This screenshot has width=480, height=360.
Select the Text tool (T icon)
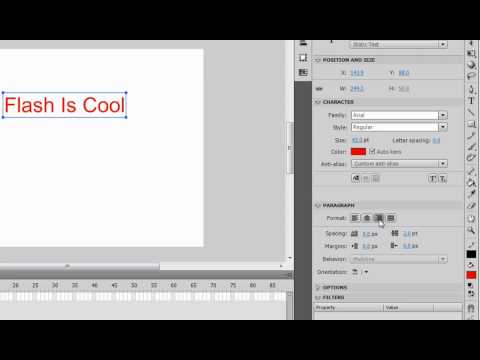pos(471,101)
